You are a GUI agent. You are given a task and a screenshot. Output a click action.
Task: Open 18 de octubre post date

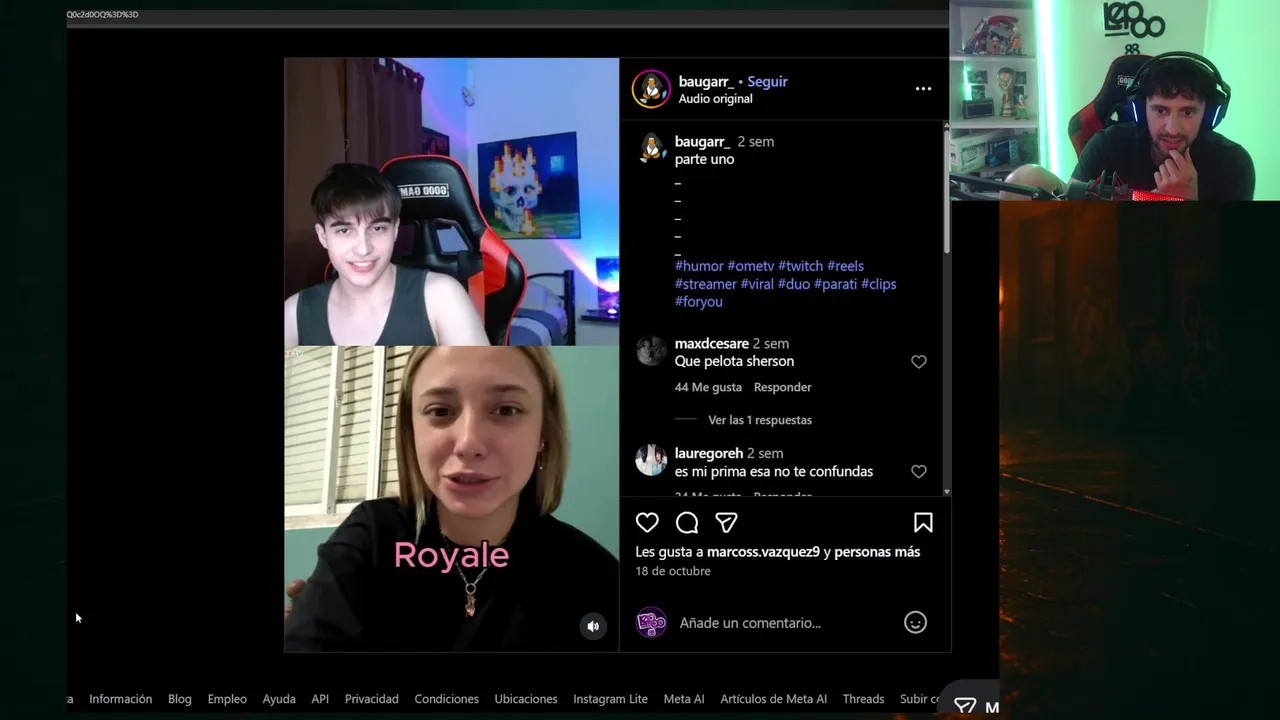pyautogui.click(x=673, y=571)
